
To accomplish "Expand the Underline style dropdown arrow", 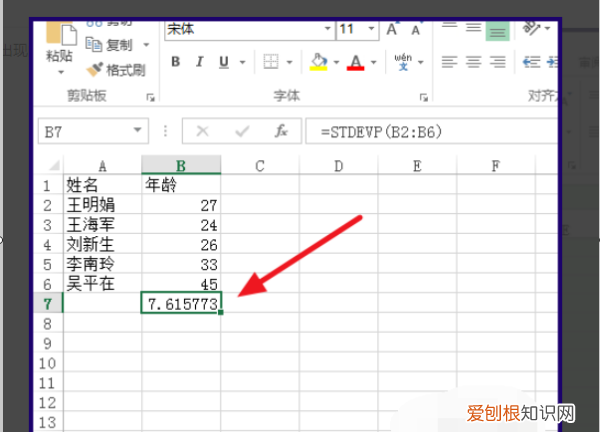I will click(x=243, y=62).
